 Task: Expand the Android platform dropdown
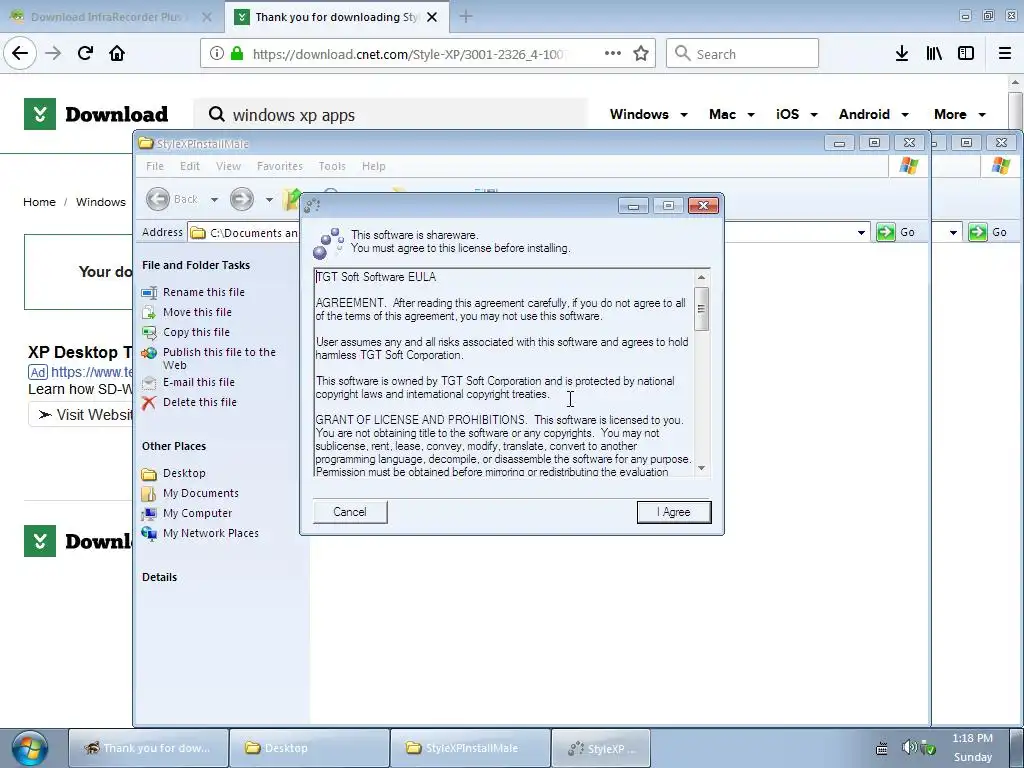(874, 114)
